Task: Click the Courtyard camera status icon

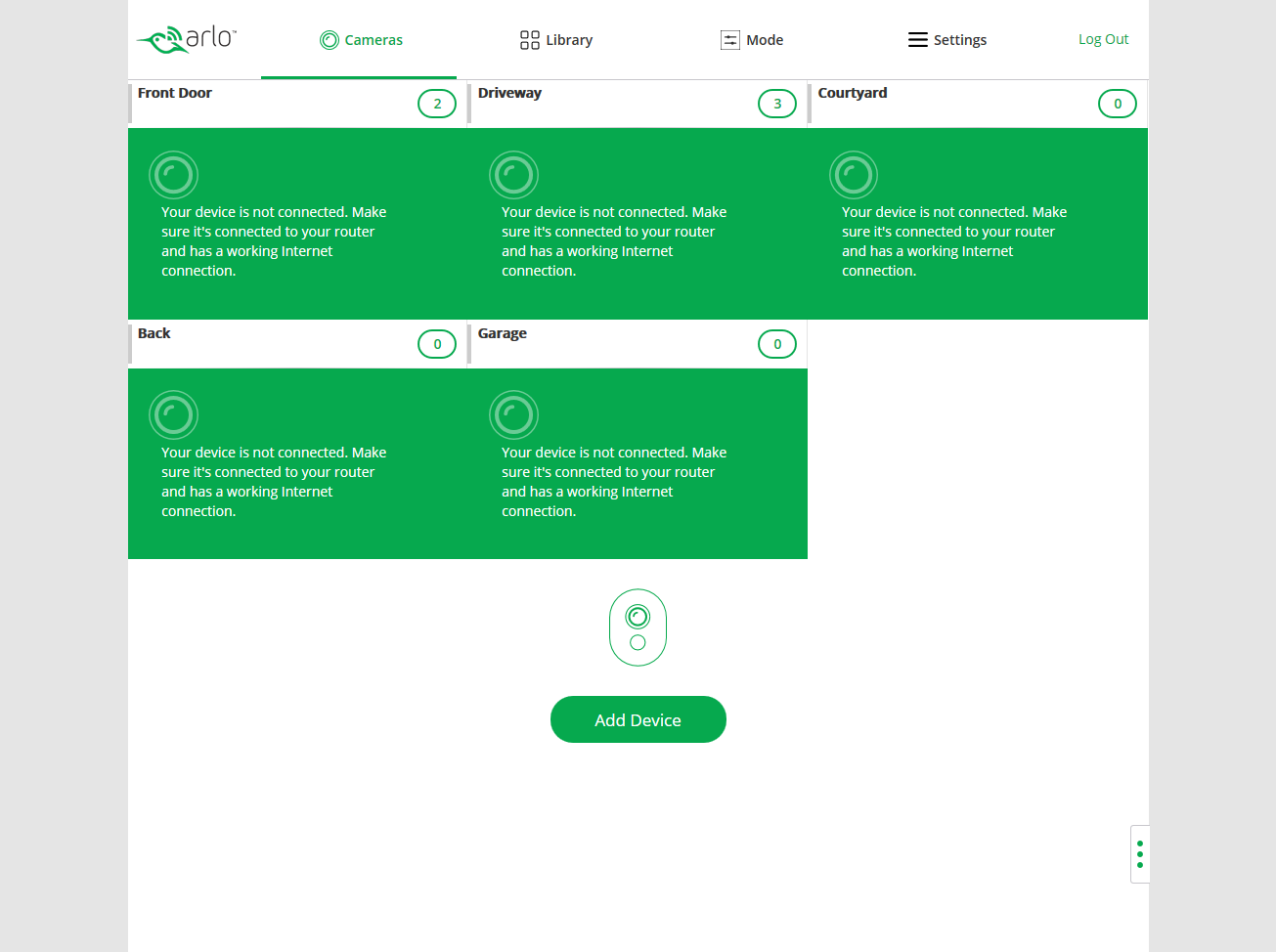Action: [x=854, y=176]
